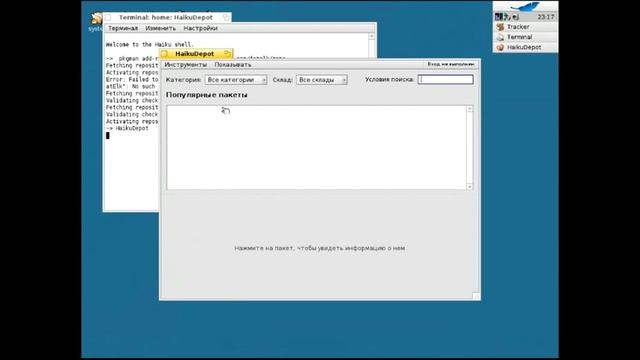This screenshot has height=360, width=640.
Task: Switch to HaikuDepot in the Deskbar
Action: (x=525, y=47)
